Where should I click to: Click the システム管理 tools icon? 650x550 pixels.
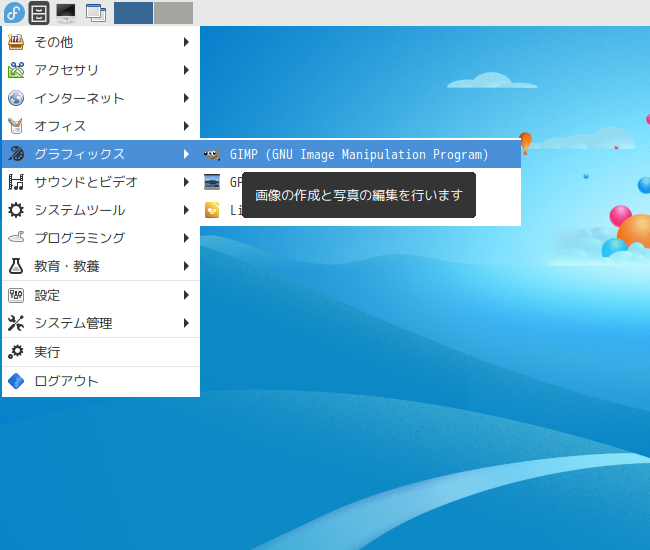(16, 323)
